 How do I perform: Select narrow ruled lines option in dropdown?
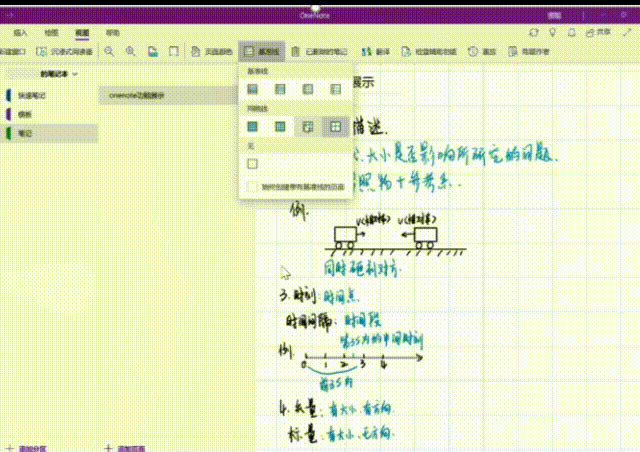[253, 89]
